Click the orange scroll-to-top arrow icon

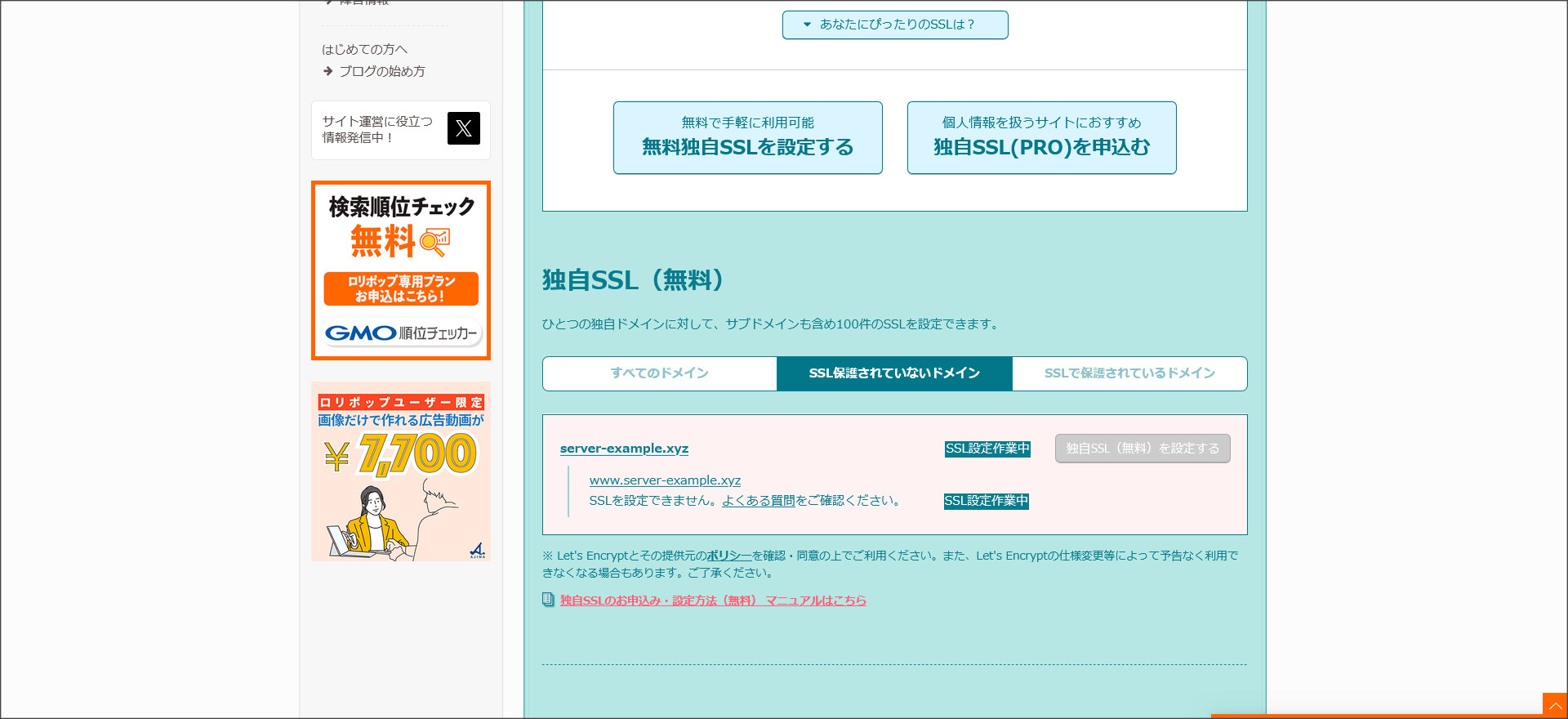tap(1555, 706)
